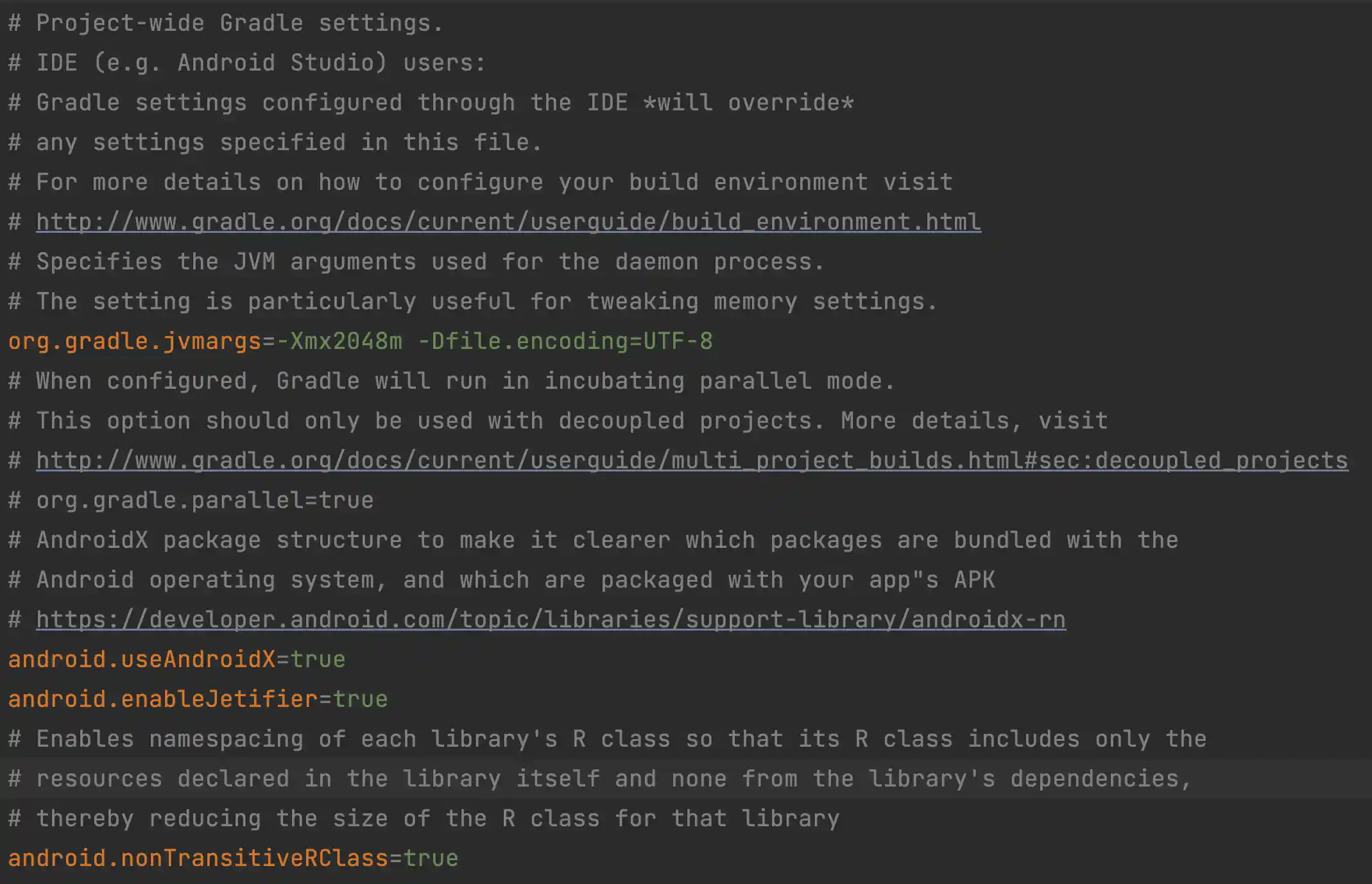The height and width of the screenshot is (884, 1372).
Task: Click the true value of android.nonTransitiveRClass
Action: (x=431, y=858)
